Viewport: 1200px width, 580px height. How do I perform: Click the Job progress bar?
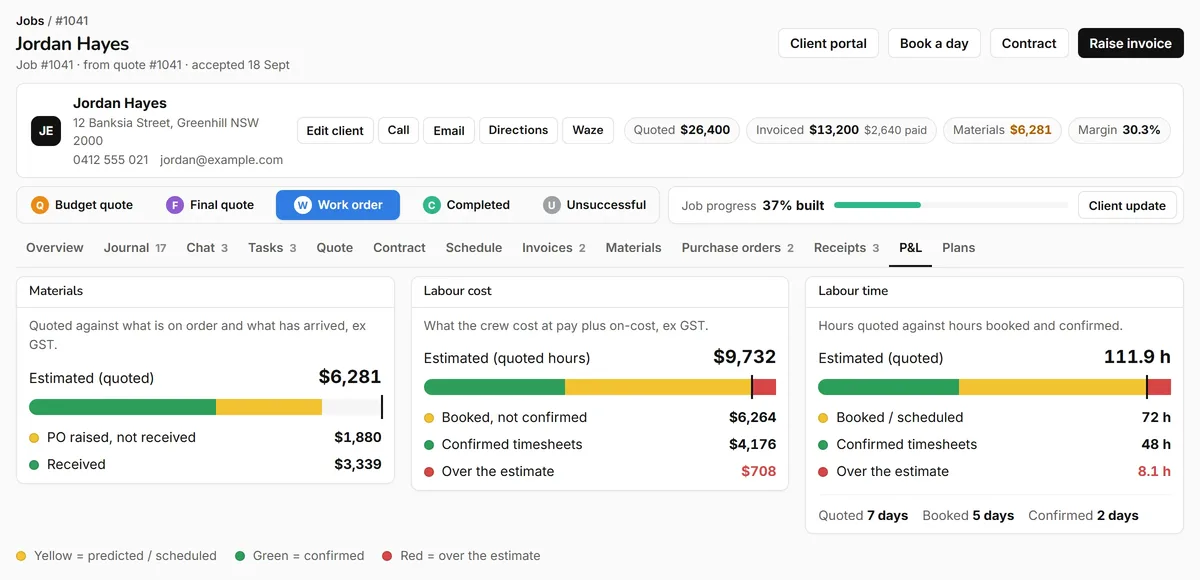coord(951,205)
